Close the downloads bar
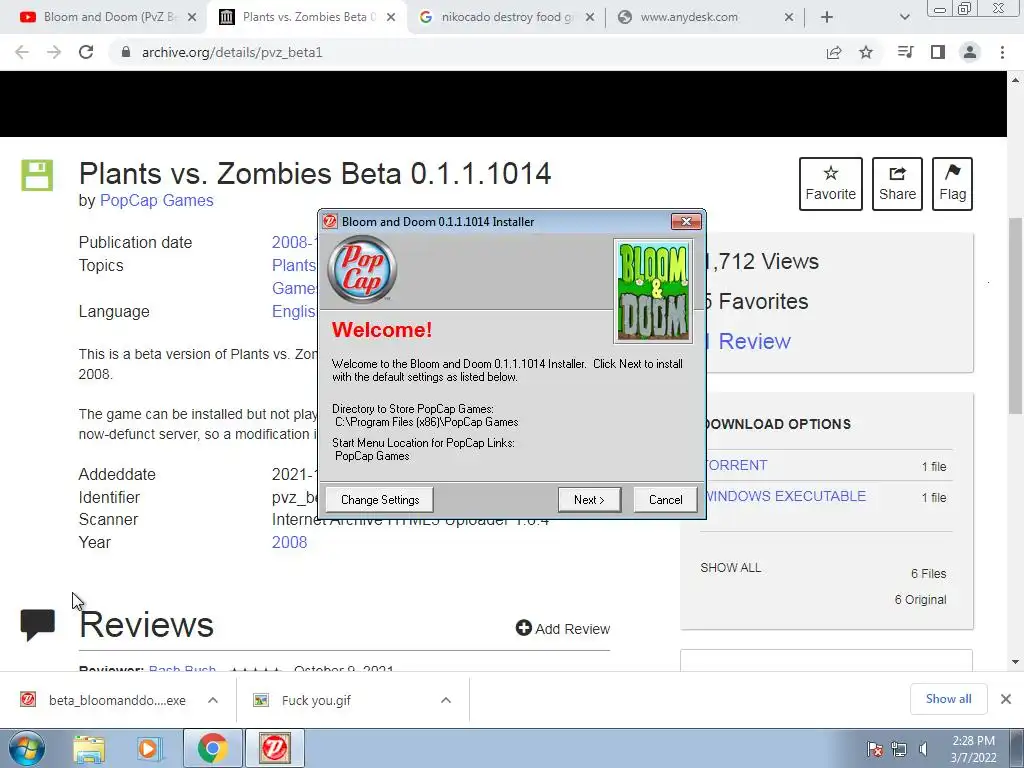This screenshot has width=1024, height=768. point(1006,699)
